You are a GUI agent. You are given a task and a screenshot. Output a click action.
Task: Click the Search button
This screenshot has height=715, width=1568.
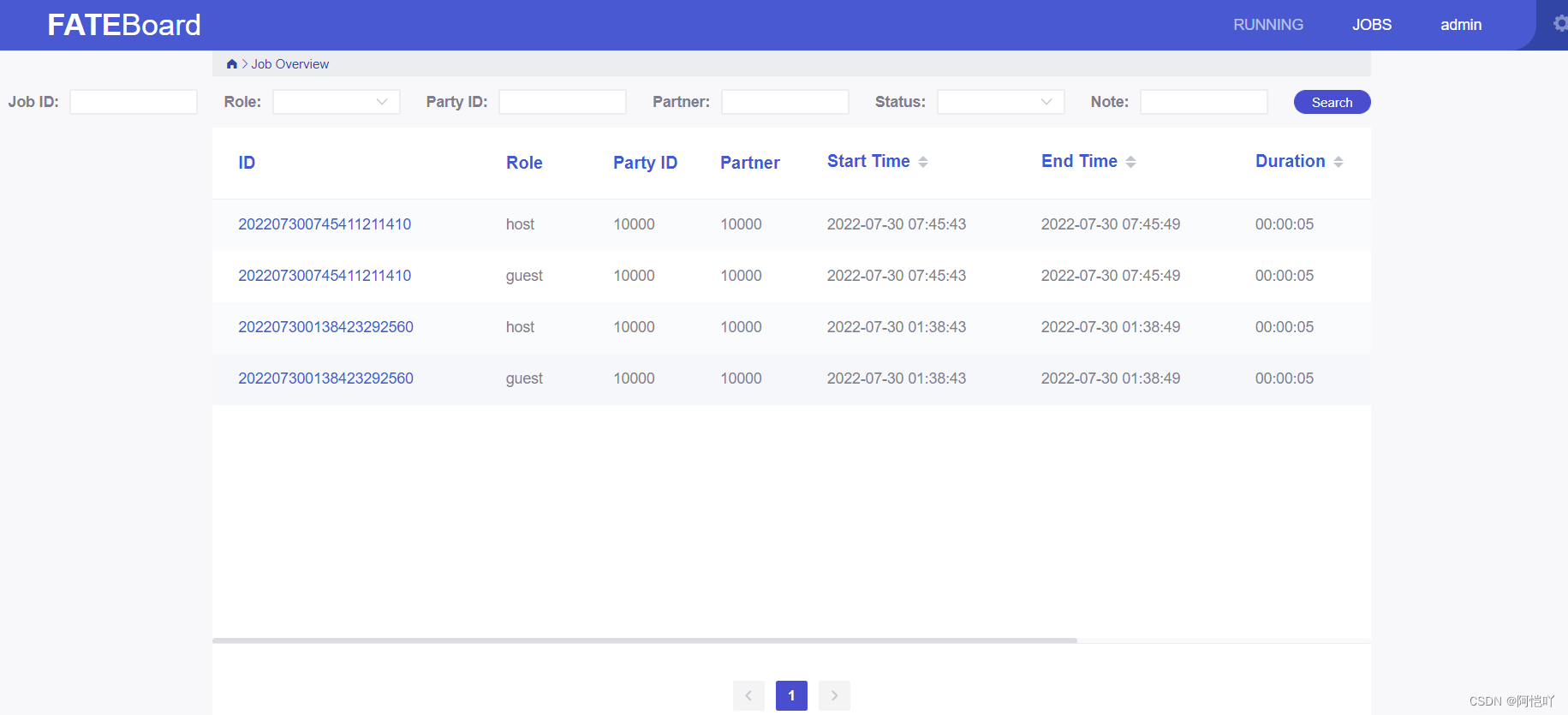click(x=1333, y=102)
